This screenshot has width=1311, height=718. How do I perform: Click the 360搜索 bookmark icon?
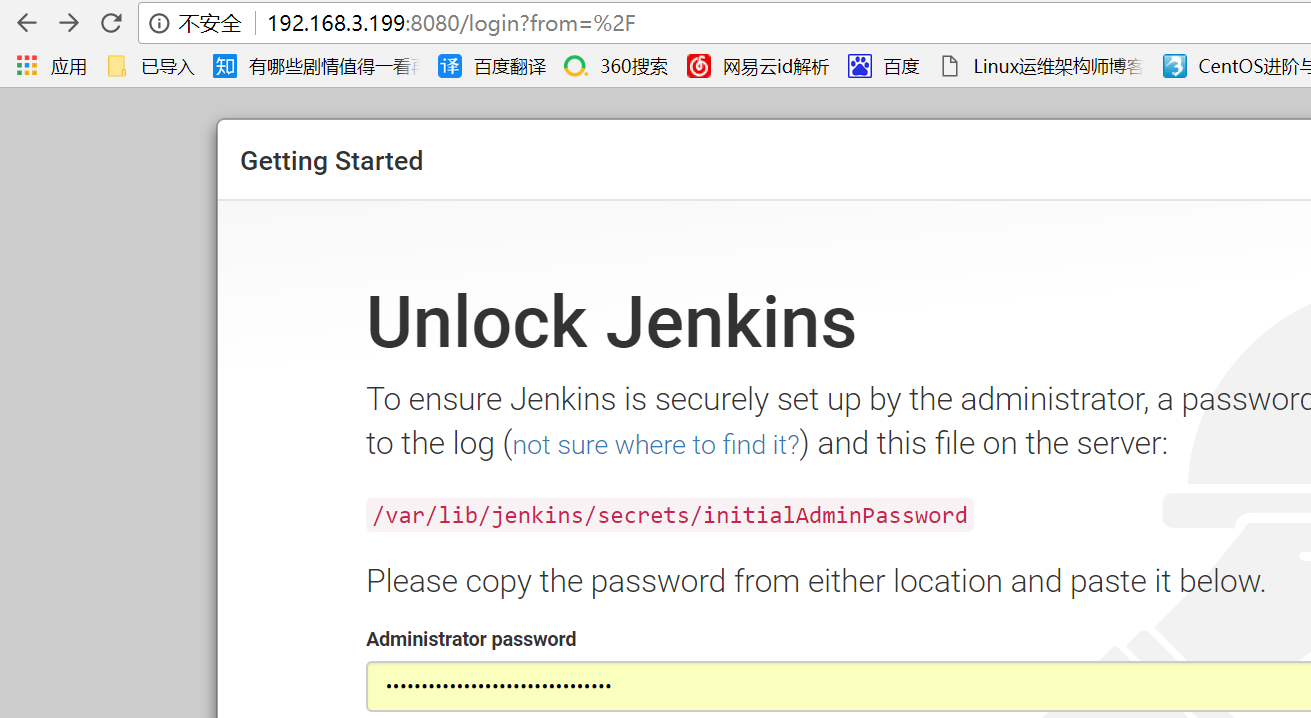click(x=575, y=65)
